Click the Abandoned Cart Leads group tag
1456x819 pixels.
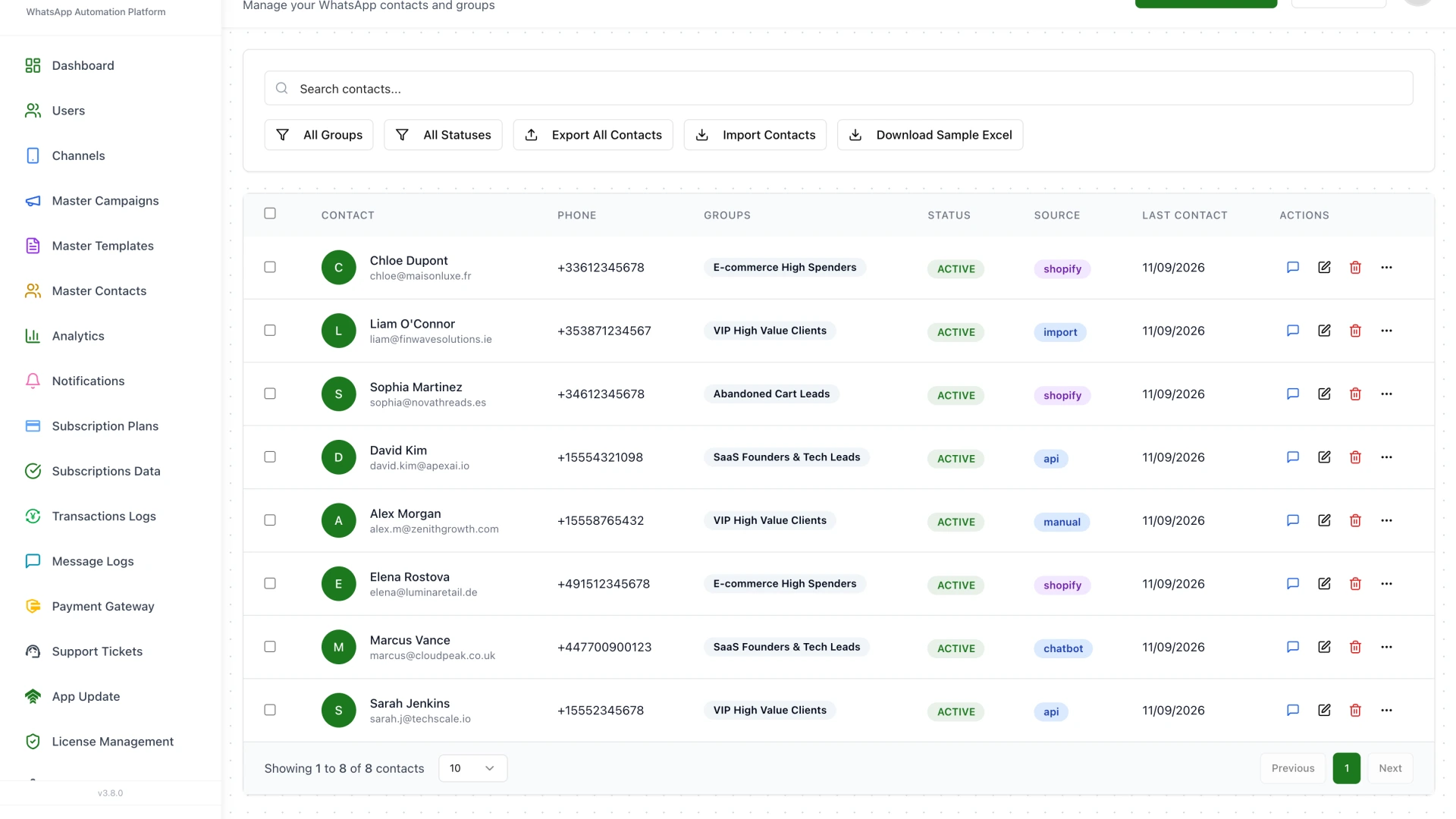[771, 394]
